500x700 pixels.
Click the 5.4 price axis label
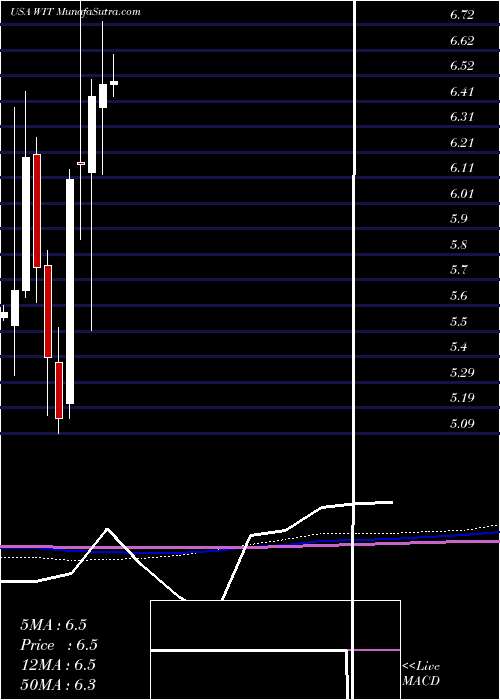(x=459, y=346)
